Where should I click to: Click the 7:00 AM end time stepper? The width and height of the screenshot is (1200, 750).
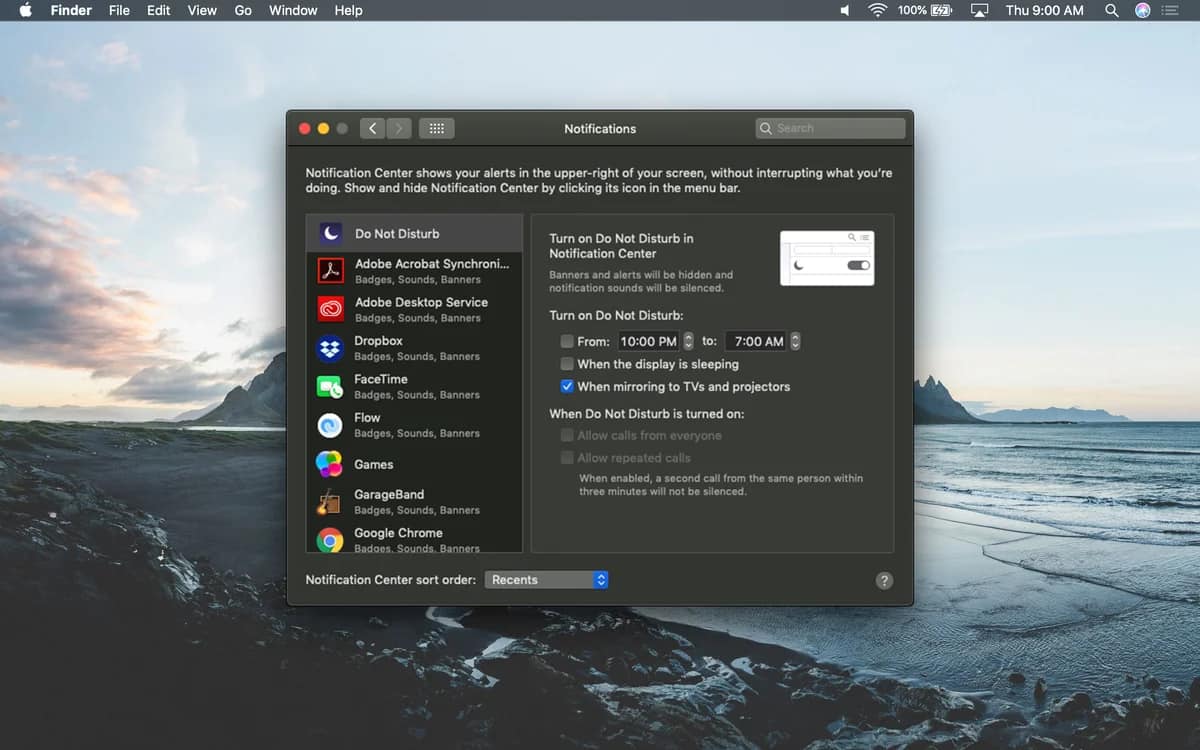[795, 342]
